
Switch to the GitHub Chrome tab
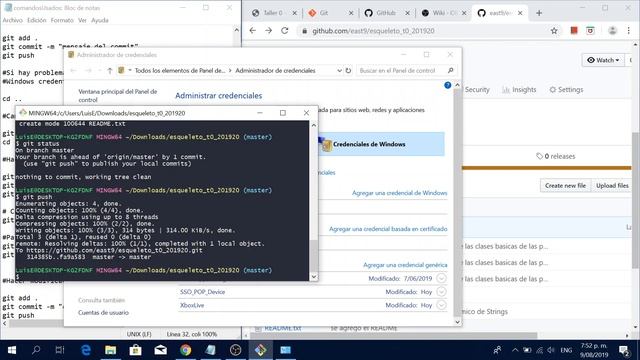pyautogui.click(x=386, y=13)
